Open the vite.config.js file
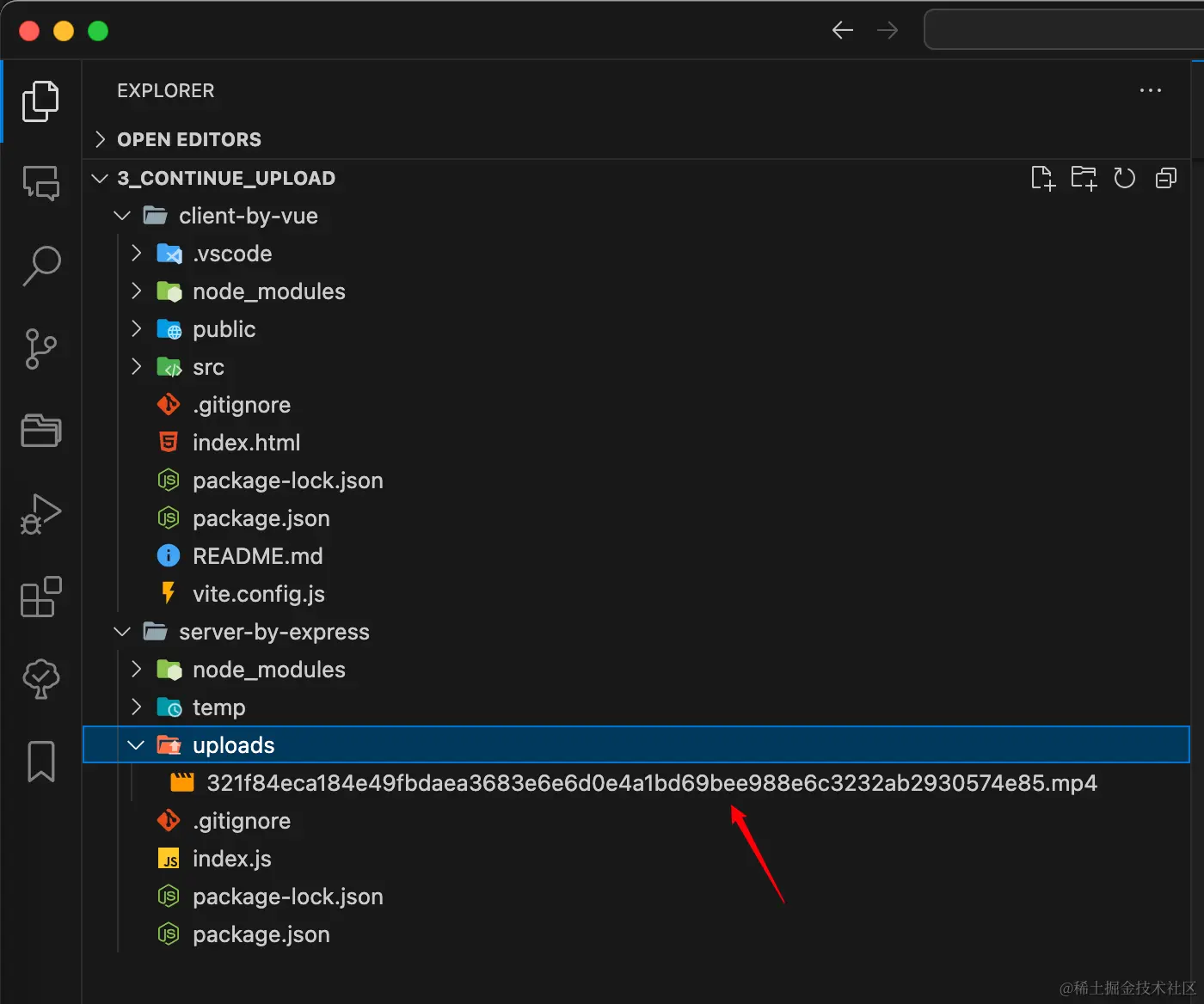 click(x=636, y=594)
